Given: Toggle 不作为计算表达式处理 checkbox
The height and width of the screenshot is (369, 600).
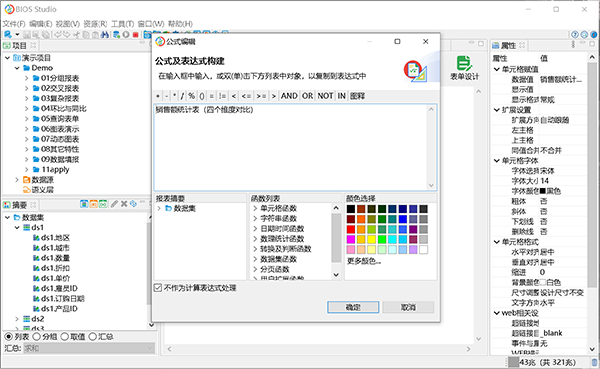Looking at the screenshot, I should [158, 288].
